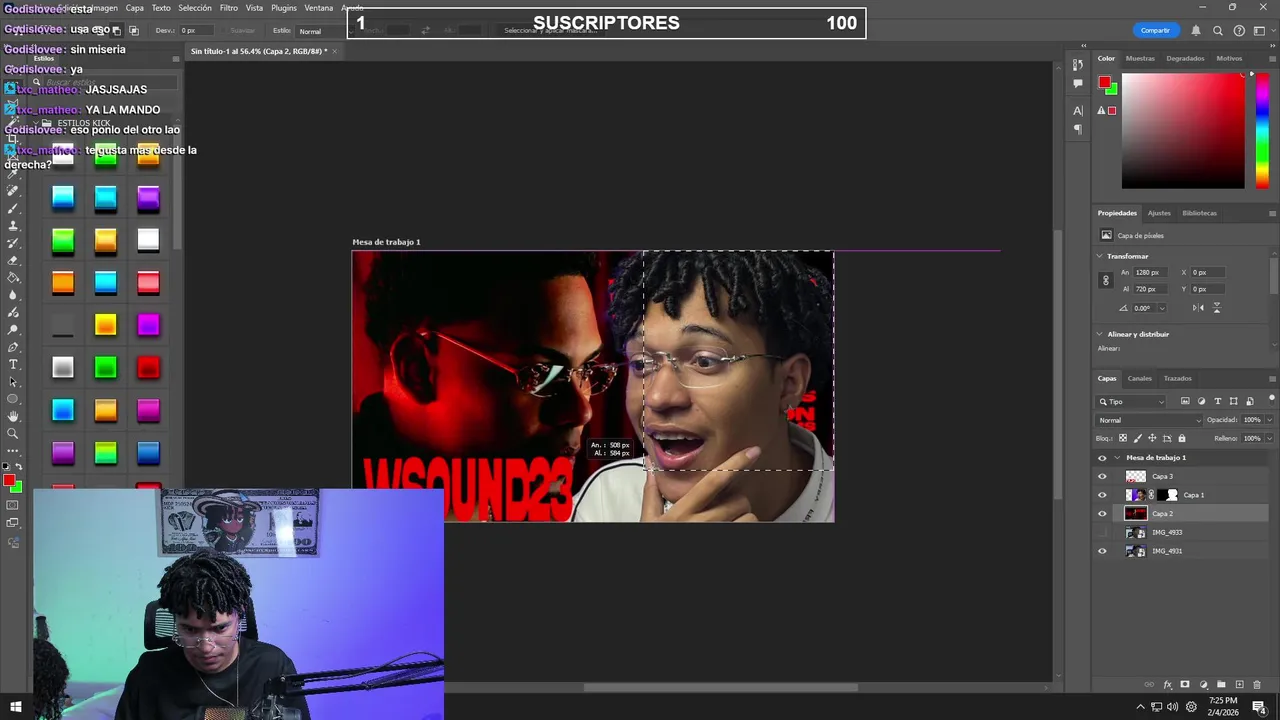The image size is (1280, 720).
Task: Create a new layer
Action: point(1239,685)
